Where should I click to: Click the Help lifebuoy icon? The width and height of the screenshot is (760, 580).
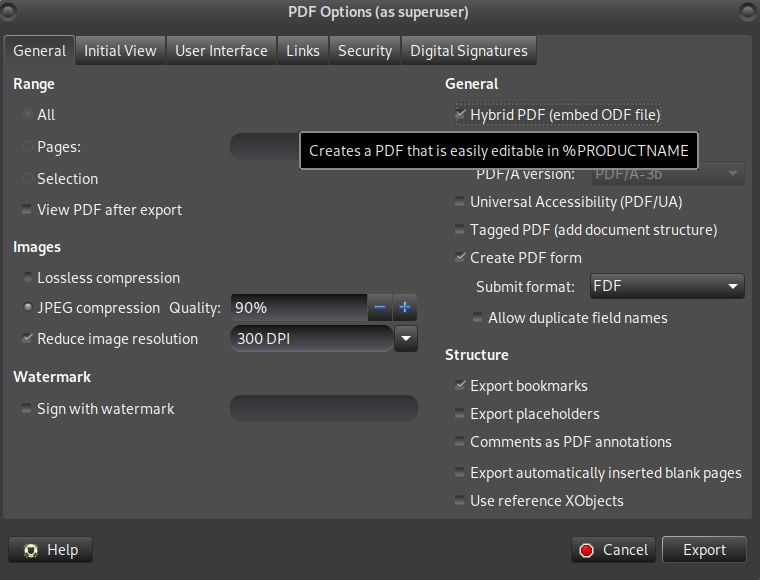(31, 550)
